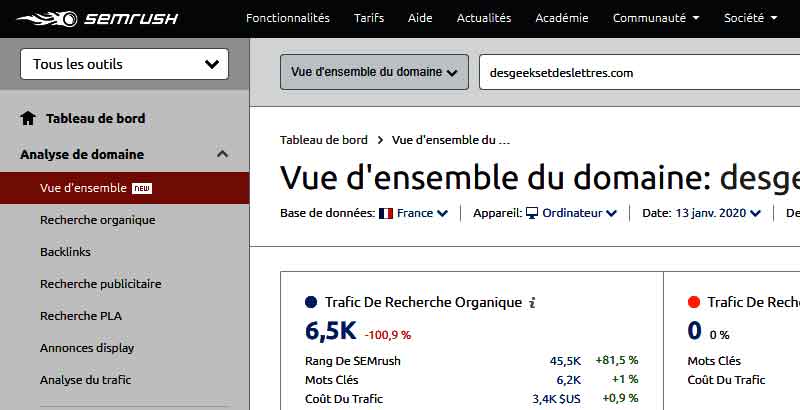This screenshot has width=800, height=410.
Task: Click the domain search field containing desgeeksetdeslettres.com
Action: click(x=639, y=72)
